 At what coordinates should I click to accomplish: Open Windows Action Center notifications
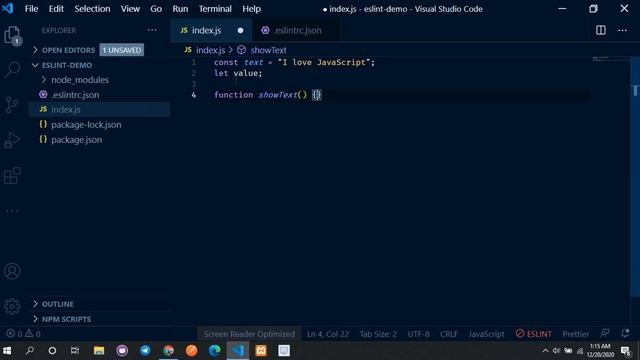[x=626, y=351]
